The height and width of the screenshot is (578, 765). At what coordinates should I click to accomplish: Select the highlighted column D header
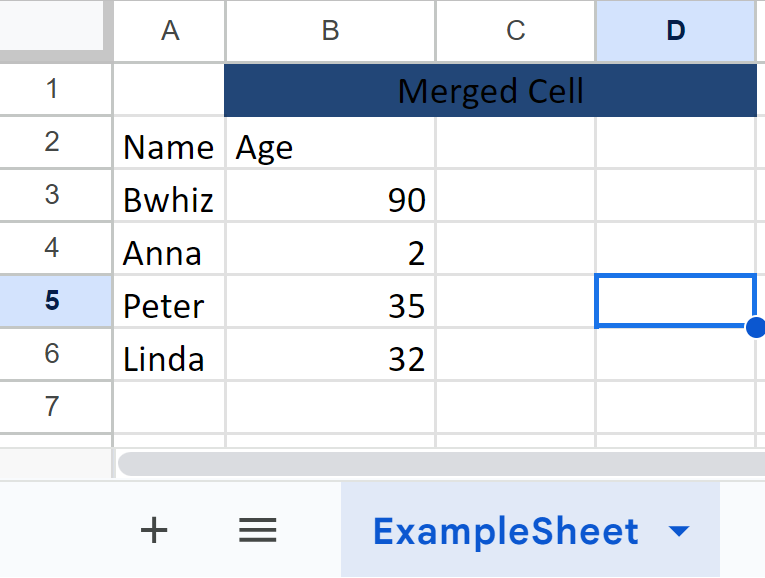(676, 31)
